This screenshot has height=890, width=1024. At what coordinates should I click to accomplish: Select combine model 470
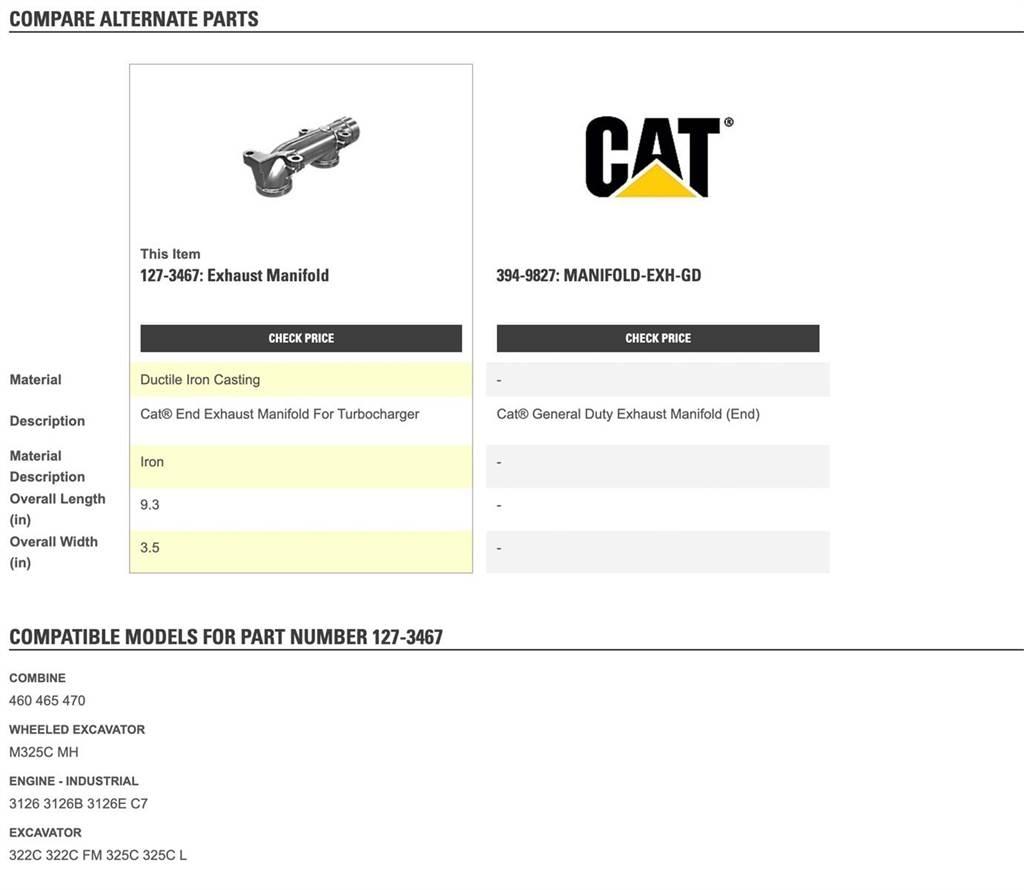pos(74,700)
